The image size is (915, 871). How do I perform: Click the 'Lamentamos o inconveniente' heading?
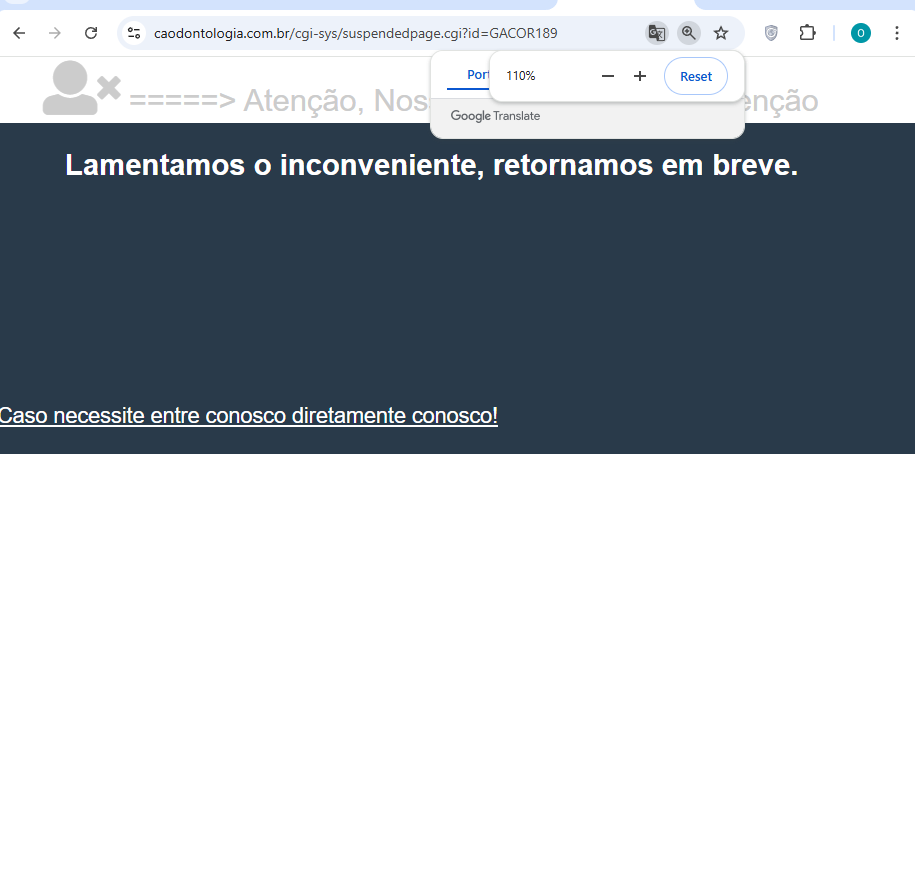[431, 165]
